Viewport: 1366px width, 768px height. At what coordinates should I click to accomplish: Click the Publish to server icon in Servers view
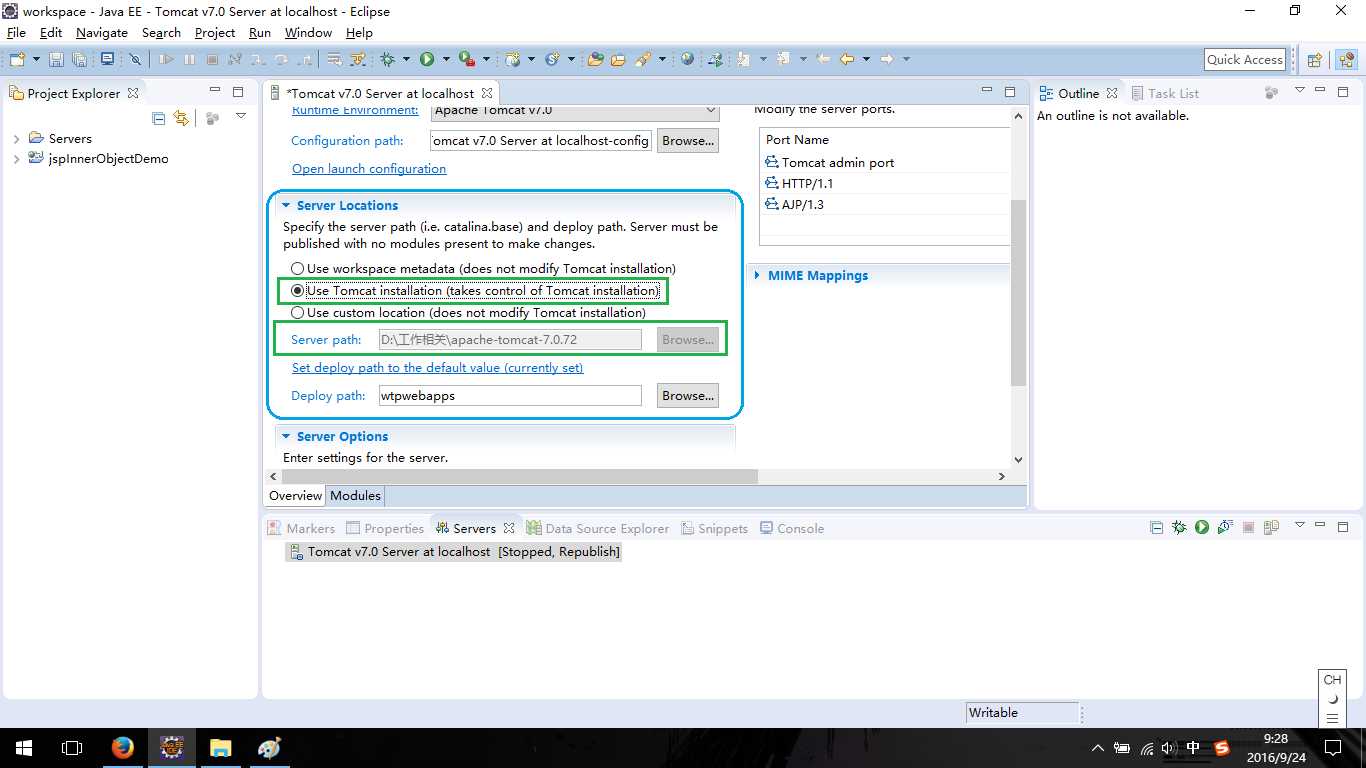(x=1271, y=528)
